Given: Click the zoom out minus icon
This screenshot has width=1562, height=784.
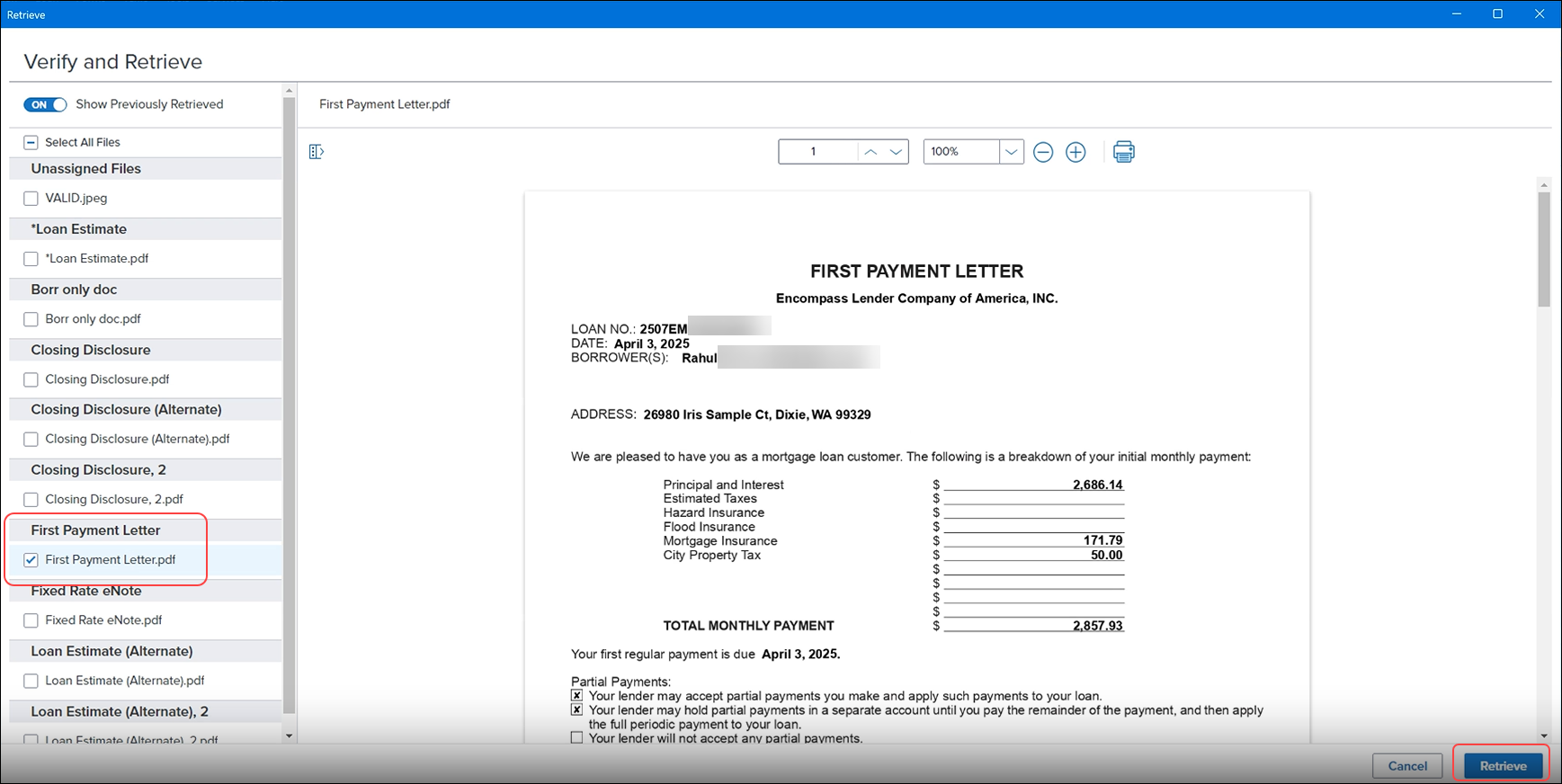Looking at the screenshot, I should click(1043, 152).
